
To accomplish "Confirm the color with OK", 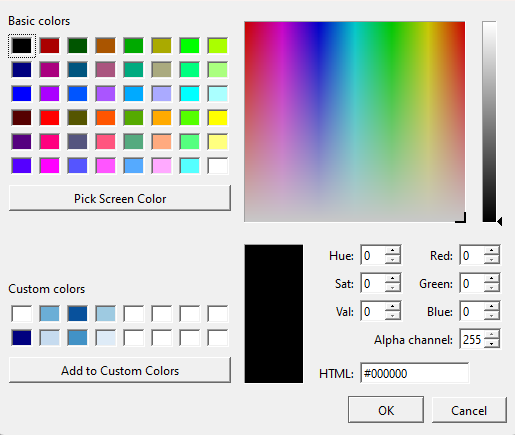I will tap(386, 410).
